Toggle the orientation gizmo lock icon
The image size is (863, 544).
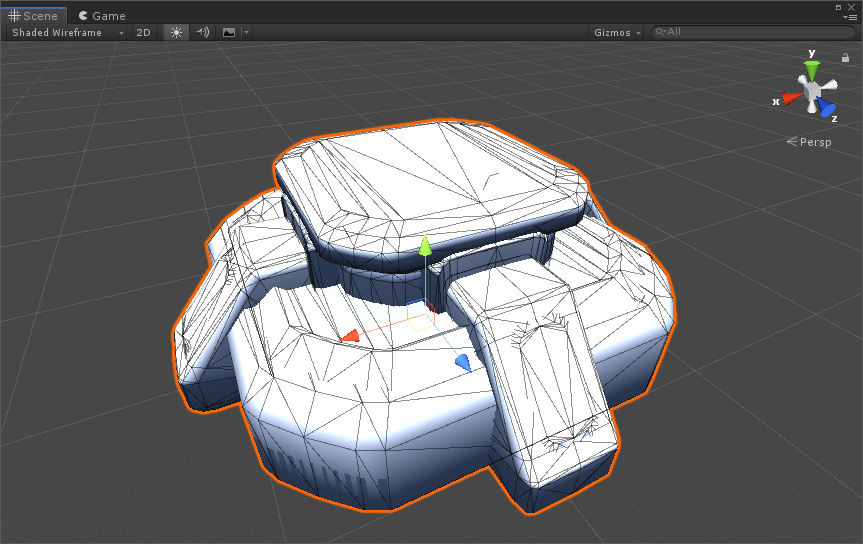[x=845, y=57]
